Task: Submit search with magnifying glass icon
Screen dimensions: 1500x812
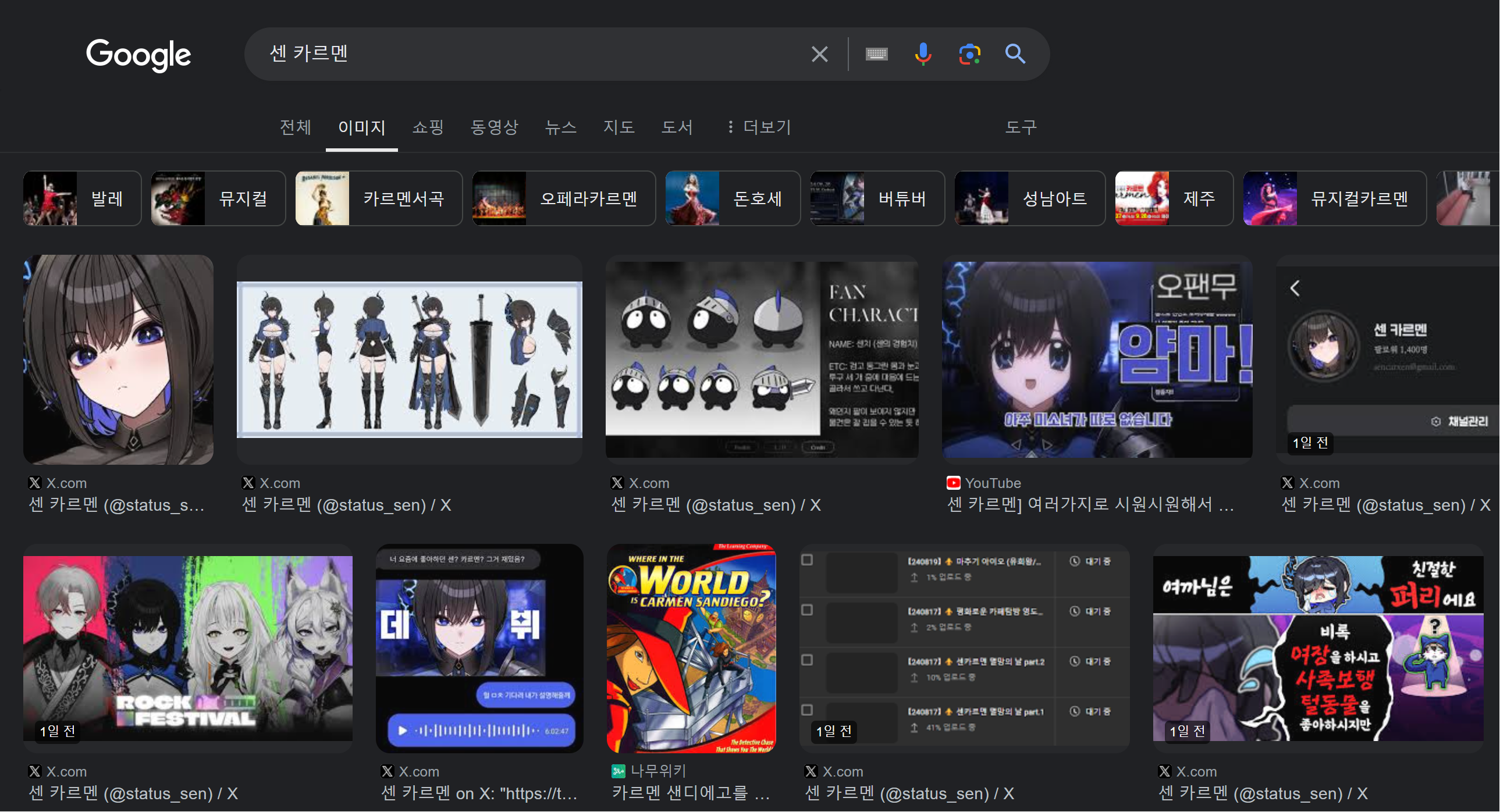Action: tap(1015, 54)
